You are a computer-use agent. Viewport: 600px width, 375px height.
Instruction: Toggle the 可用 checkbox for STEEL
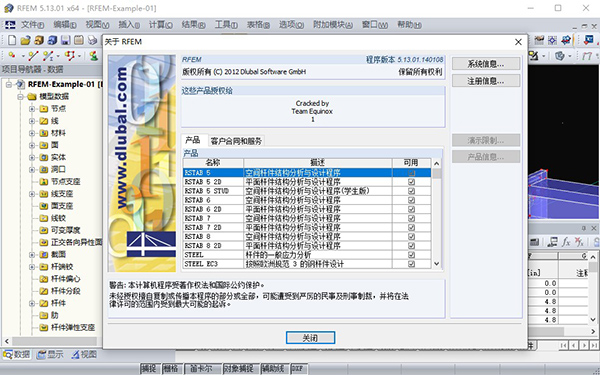coord(411,255)
